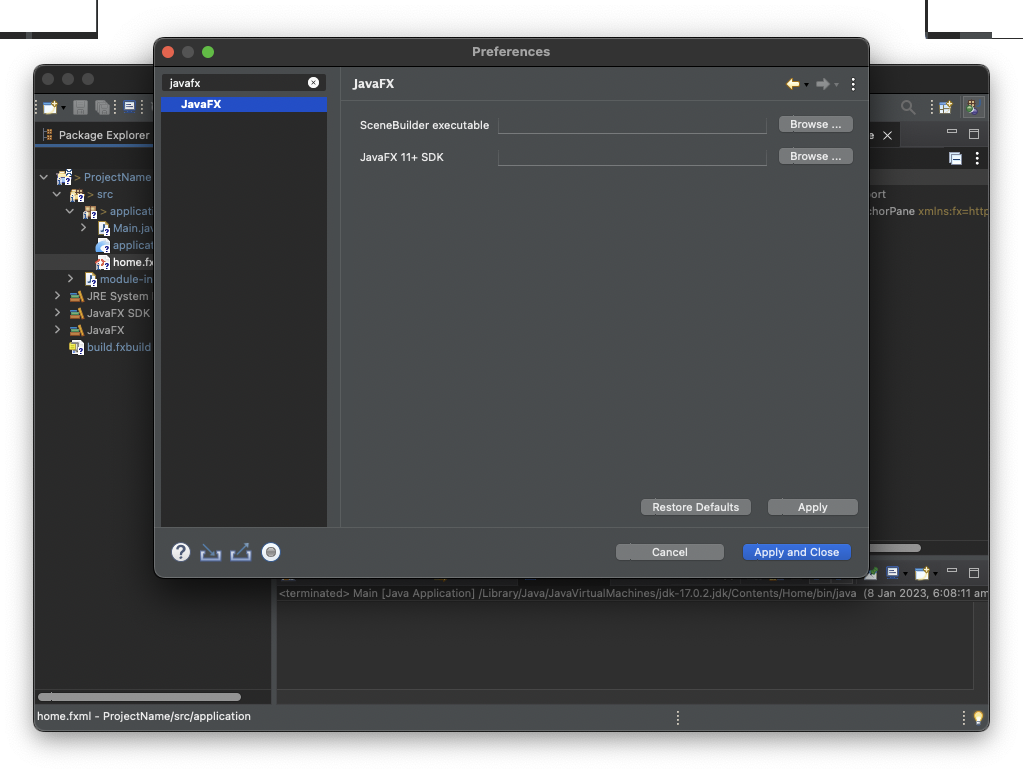Toggle the oomph preference recorder icon
The image size is (1023, 773).
[271, 553]
